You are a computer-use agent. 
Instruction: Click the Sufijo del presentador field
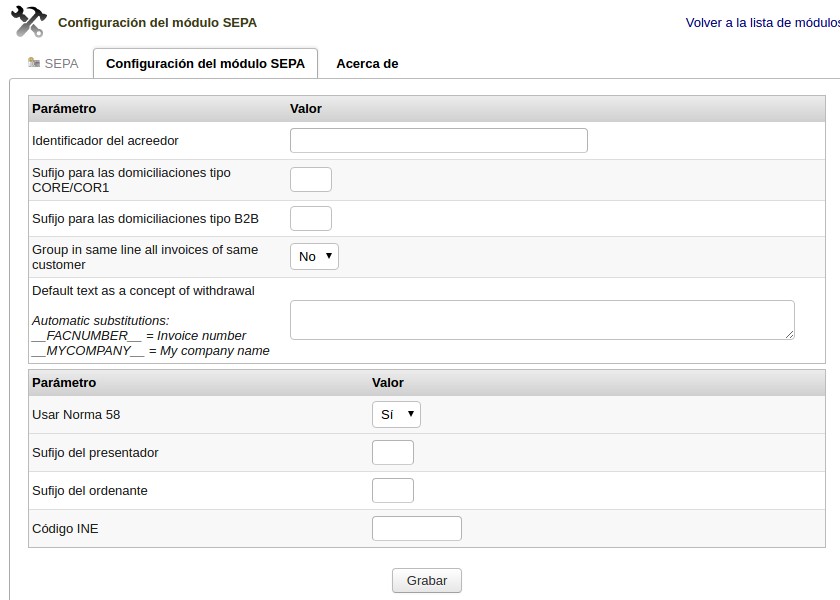coord(392,453)
